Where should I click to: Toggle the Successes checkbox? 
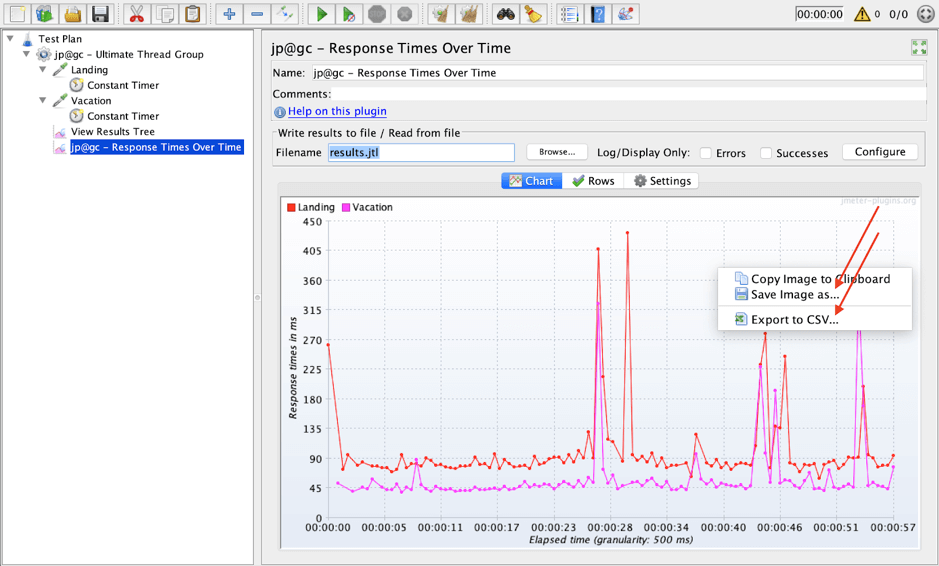(x=766, y=153)
